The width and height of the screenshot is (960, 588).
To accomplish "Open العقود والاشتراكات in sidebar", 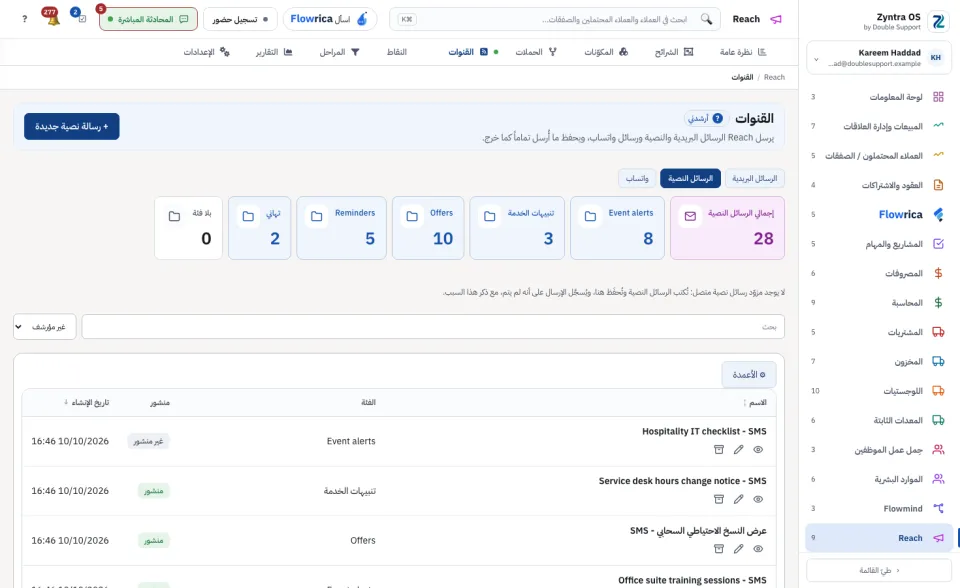I will point(878,185).
